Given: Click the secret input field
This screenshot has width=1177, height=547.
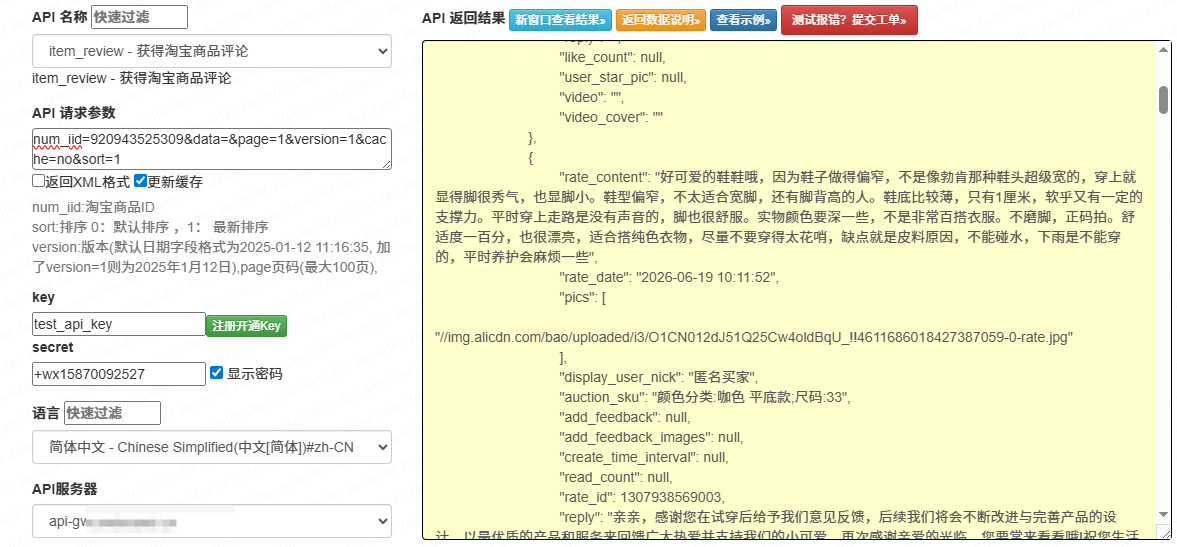Looking at the screenshot, I should 119,374.
